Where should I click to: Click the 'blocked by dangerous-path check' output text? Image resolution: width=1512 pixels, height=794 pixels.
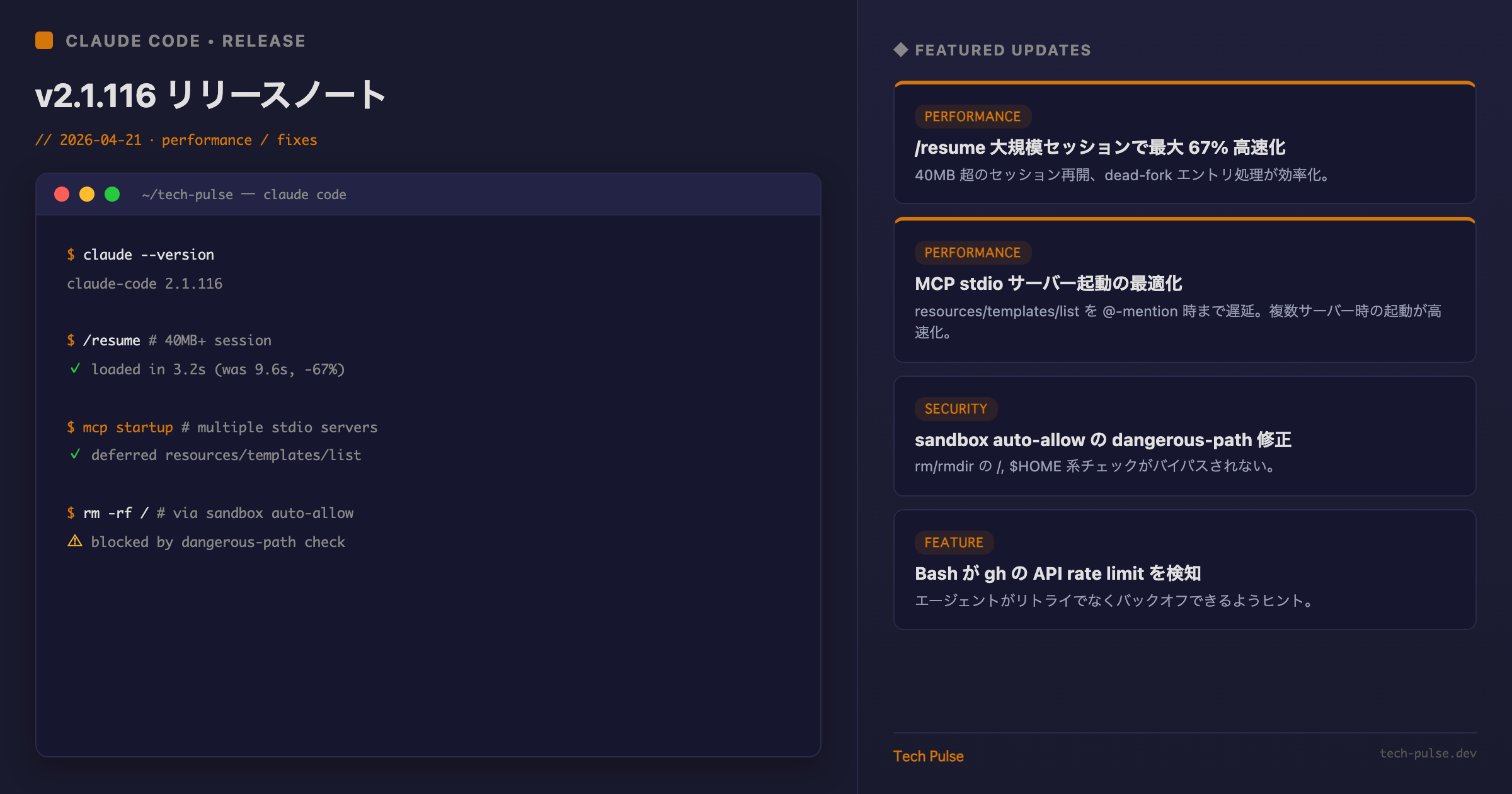[218, 542]
